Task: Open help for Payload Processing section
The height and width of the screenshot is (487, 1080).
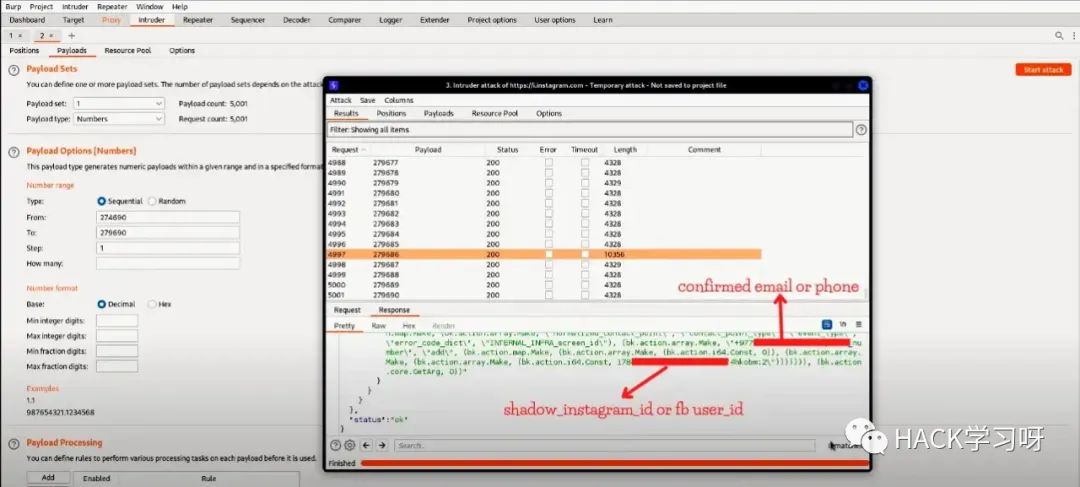Action: pyautogui.click(x=15, y=443)
